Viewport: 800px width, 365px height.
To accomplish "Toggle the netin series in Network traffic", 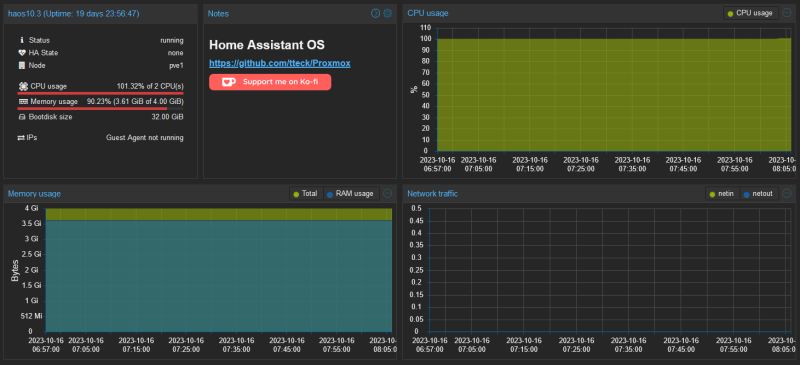I will [x=722, y=193].
